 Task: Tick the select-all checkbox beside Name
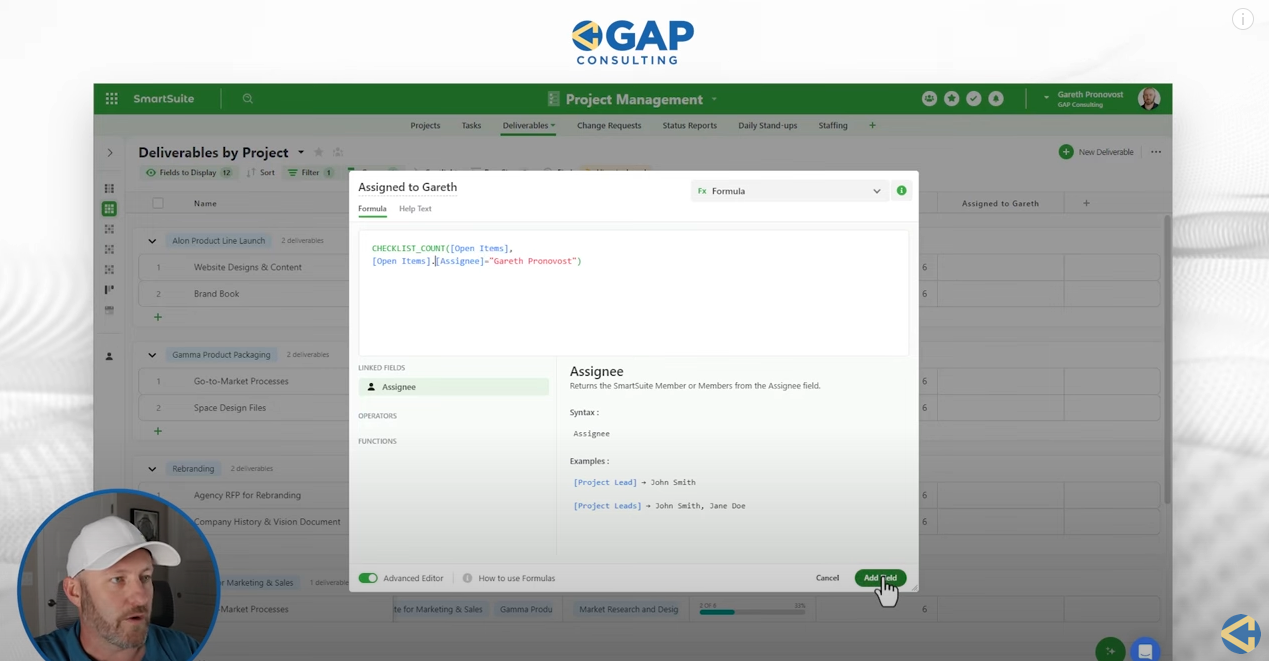tap(158, 203)
